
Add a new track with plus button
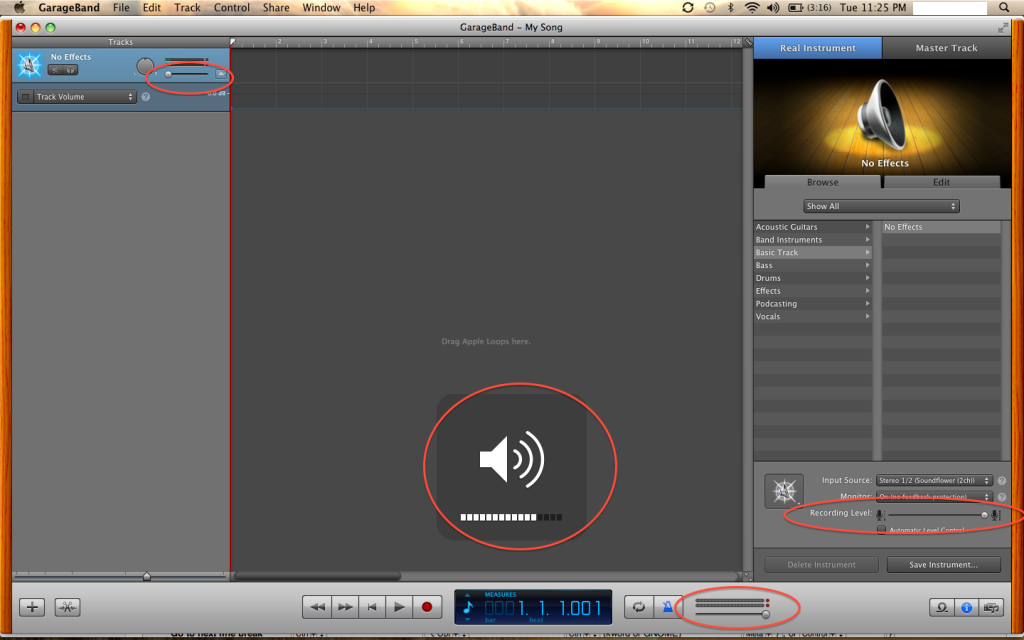(x=32, y=607)
